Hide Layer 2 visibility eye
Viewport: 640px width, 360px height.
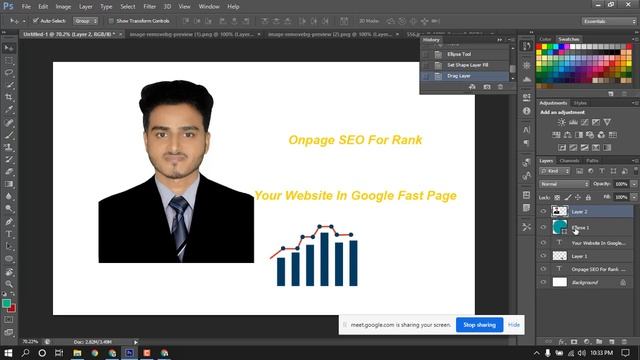pos(543,211)
